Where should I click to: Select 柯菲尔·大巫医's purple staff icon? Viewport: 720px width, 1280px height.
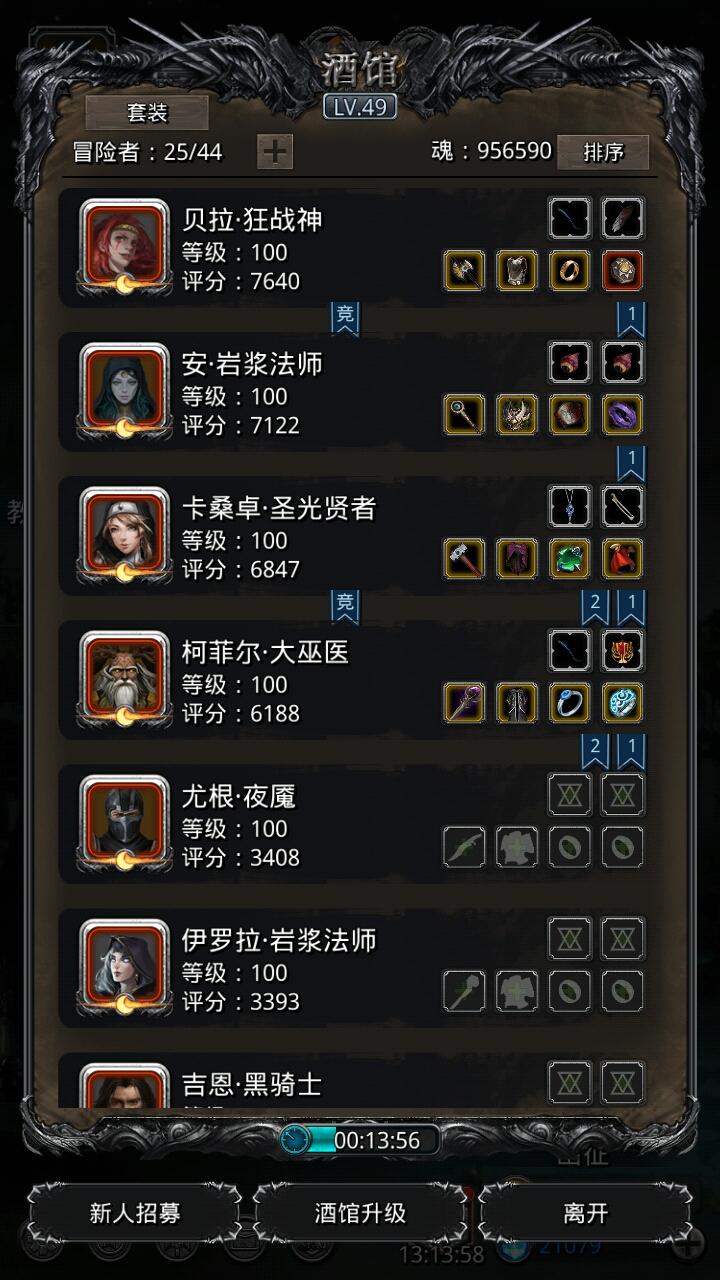tap(464, 702)
